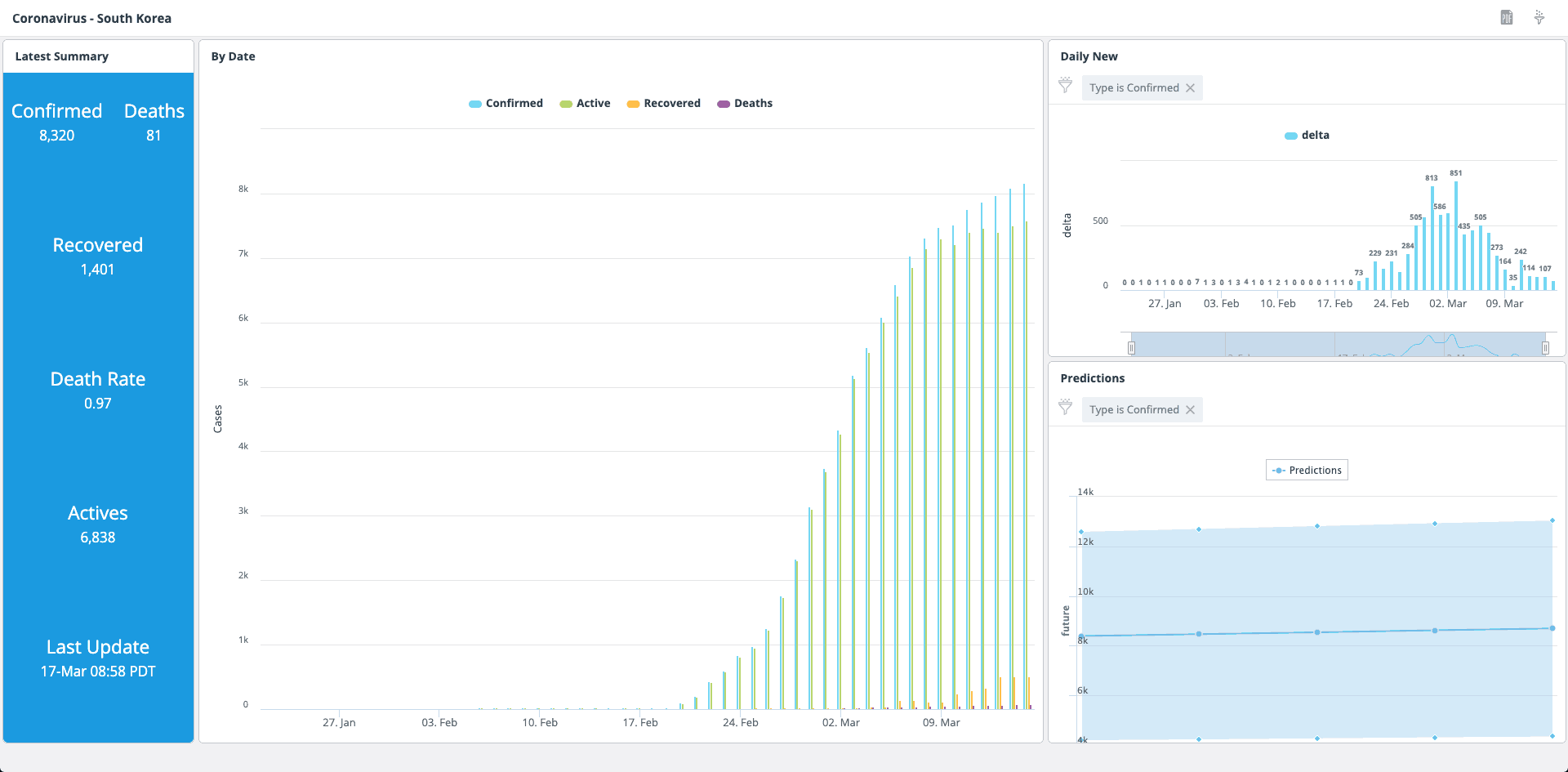1568x772 pixels.
Task: Toggle Deaths series in By Date legend
Action: (x=745, y=104)
